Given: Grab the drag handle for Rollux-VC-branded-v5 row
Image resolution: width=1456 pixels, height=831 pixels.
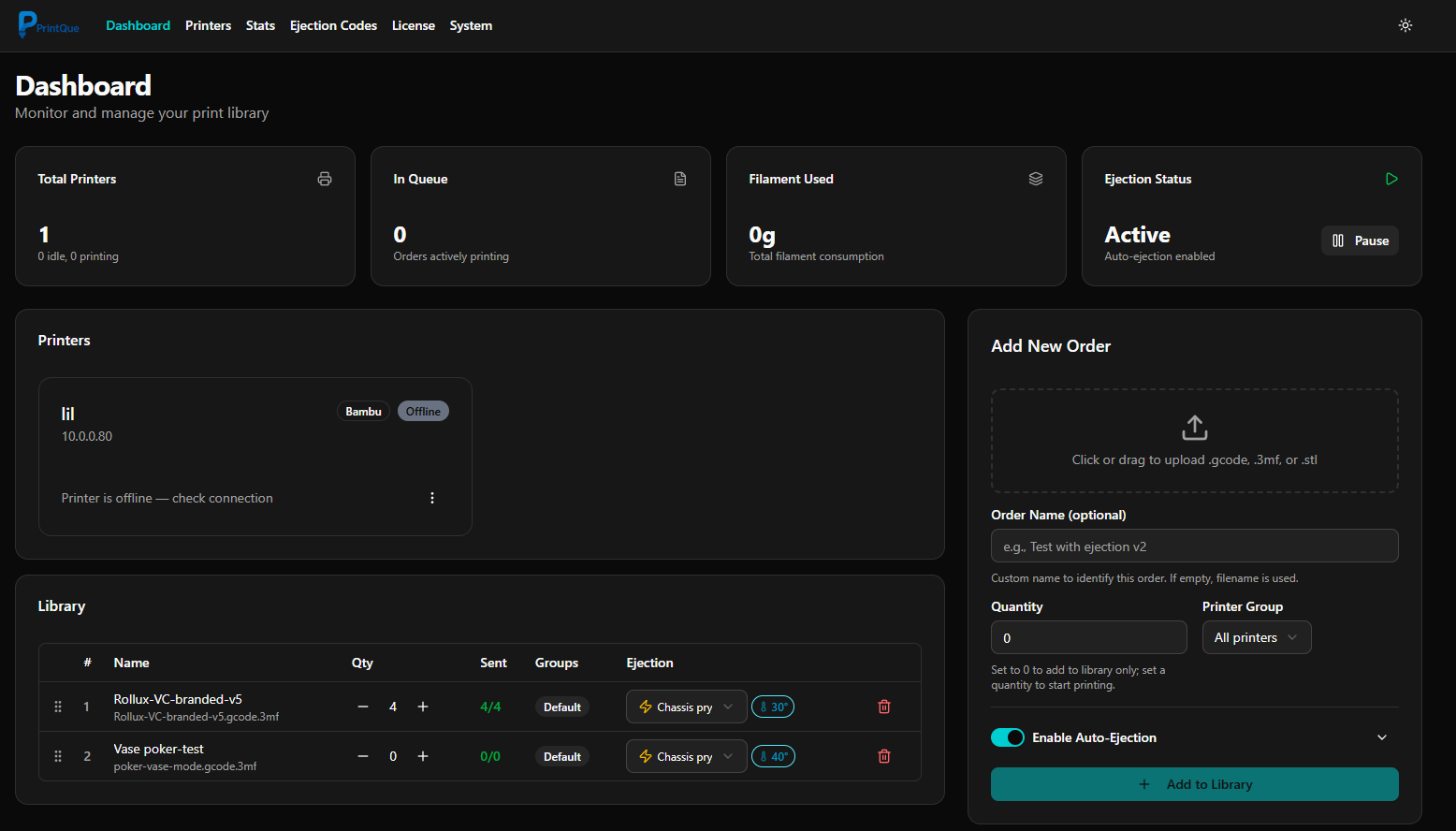Looking at the screenshot, I should pos(58,707).
